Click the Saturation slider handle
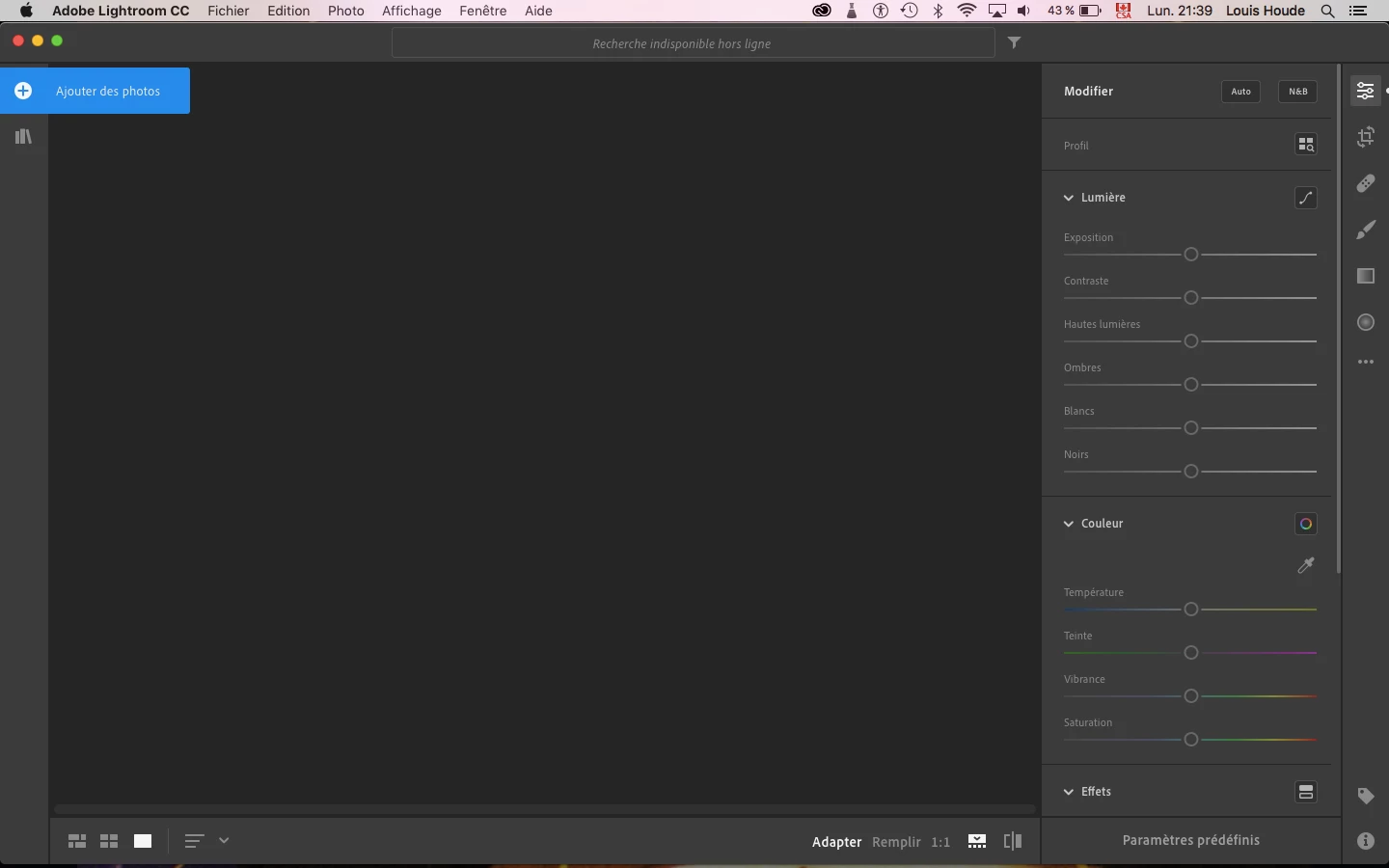Viewport: 1389px width, 868px height. (x=1191, y=740)
